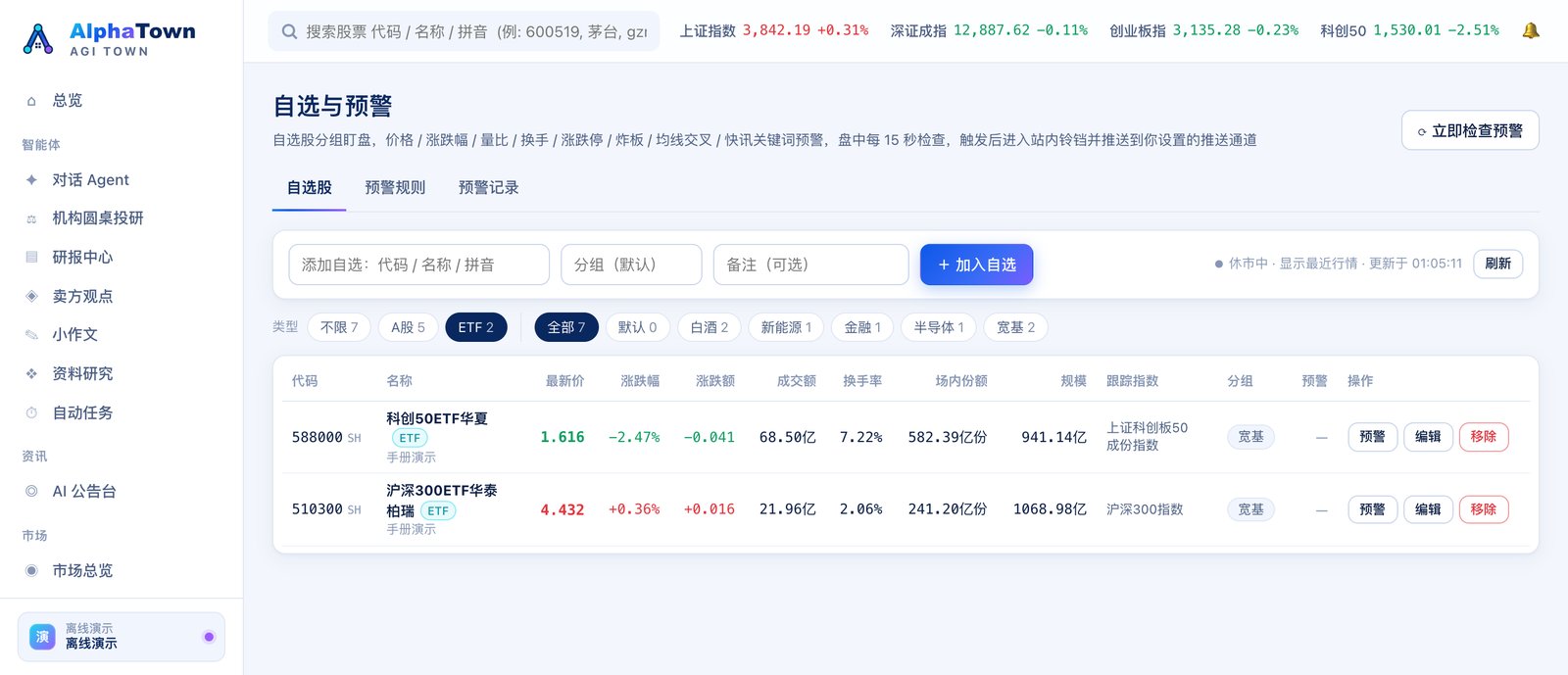Click the sparkle icon beside 对话 Agent
Image resolution: width=1568 pixels, height=675 pixels.
pyautogui.click(x=31, y=180)
